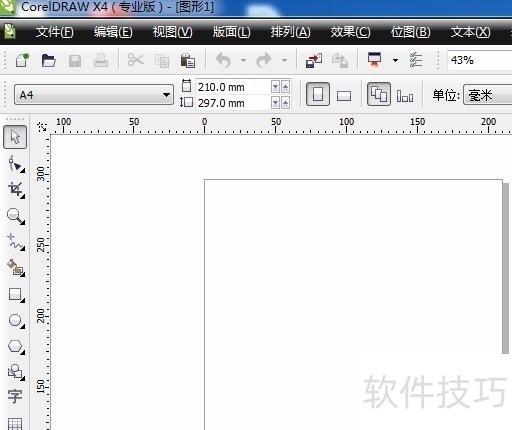Open the Rectangle tool flyout triangle
This screenshot has width=512, height=430.
click(x=23, y=300)
